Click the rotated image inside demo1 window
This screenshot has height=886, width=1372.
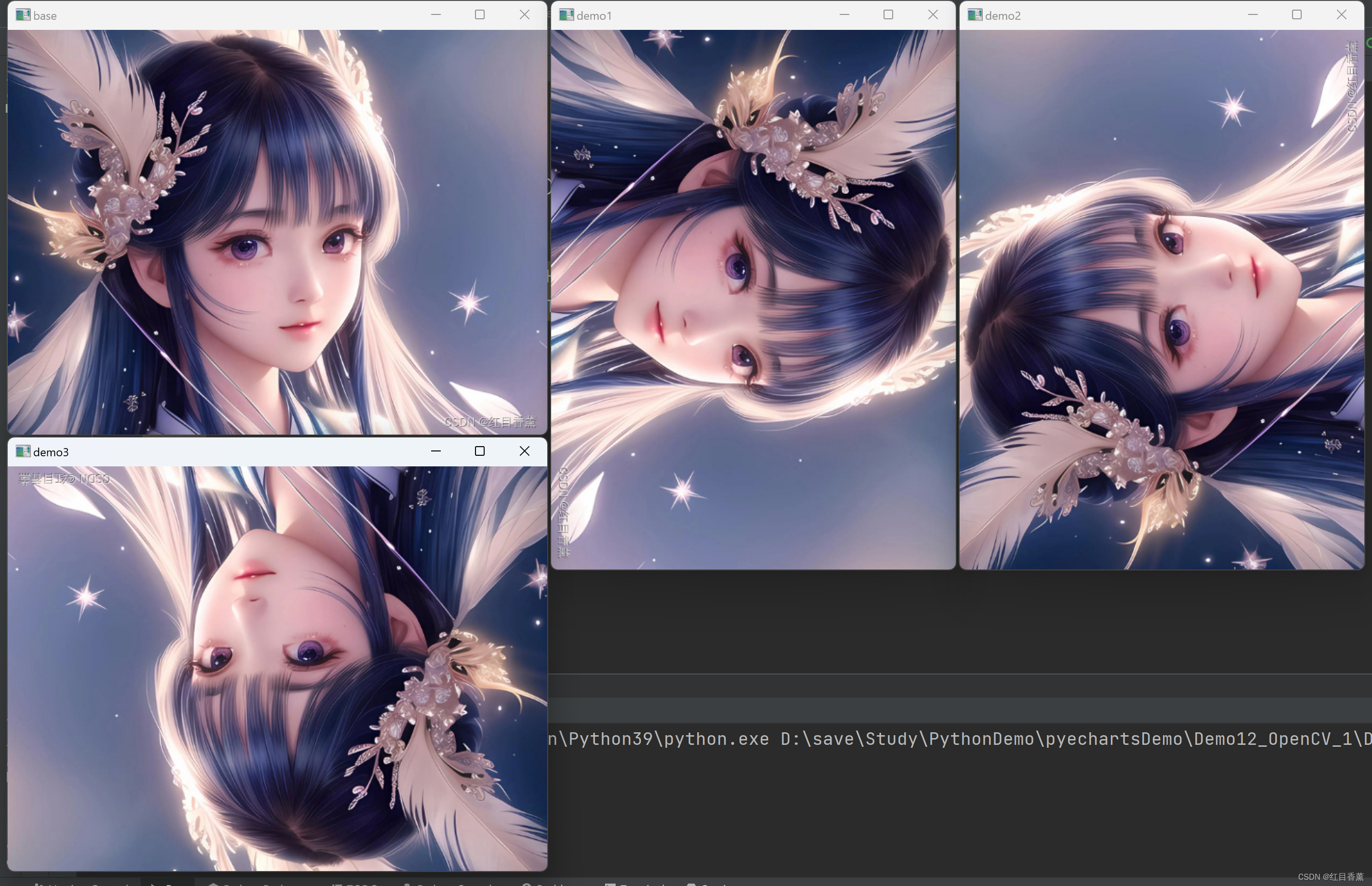point(752,299)
